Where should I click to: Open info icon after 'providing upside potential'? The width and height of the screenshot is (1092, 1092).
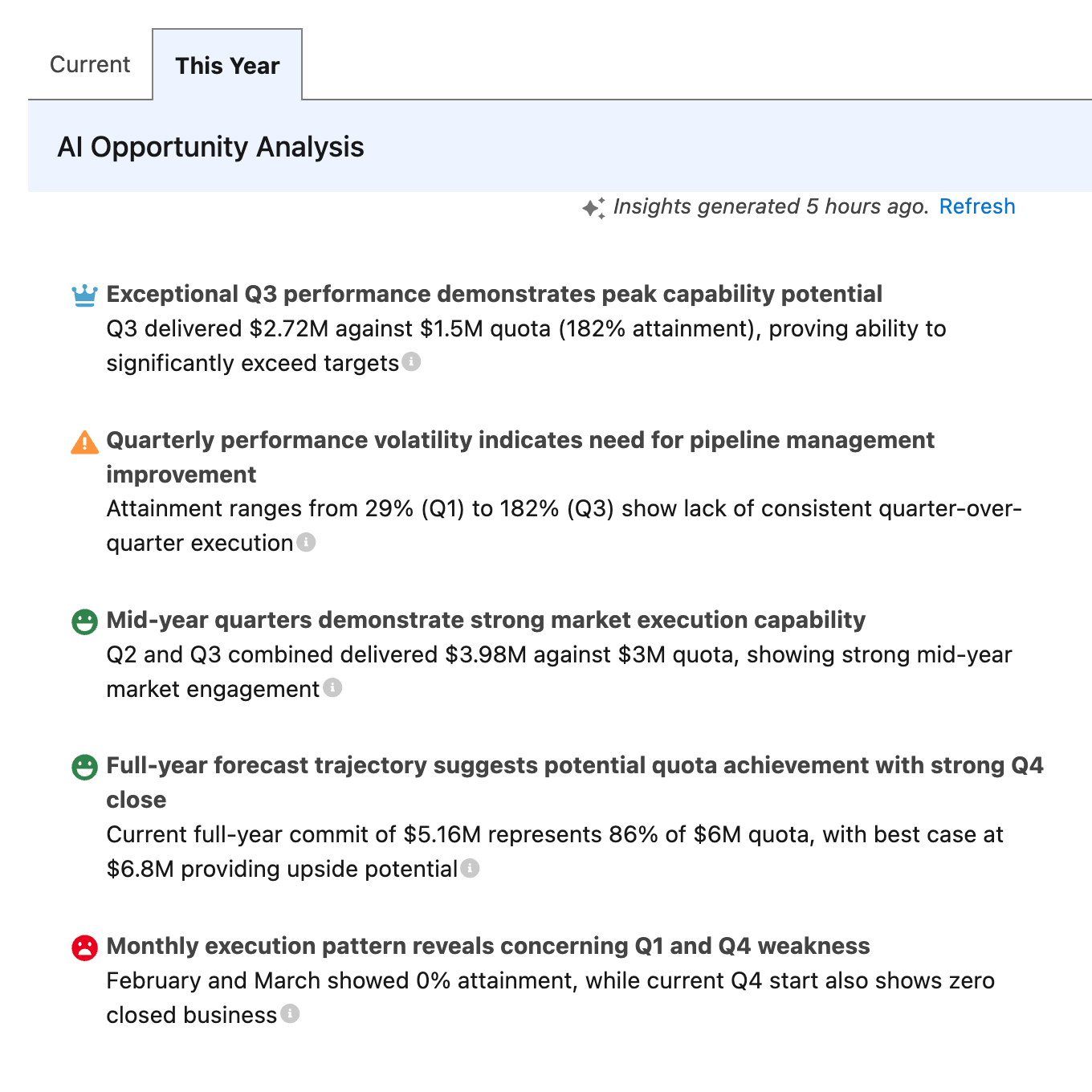[x=470, y=868]
